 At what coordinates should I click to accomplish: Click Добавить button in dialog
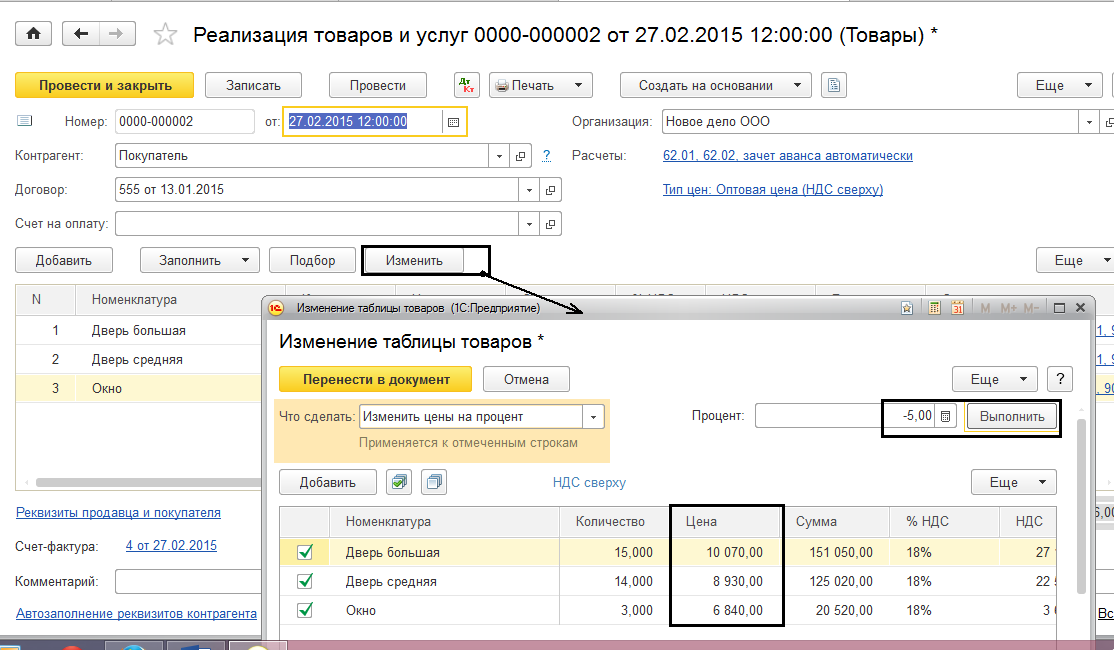[x=328, y=482]
